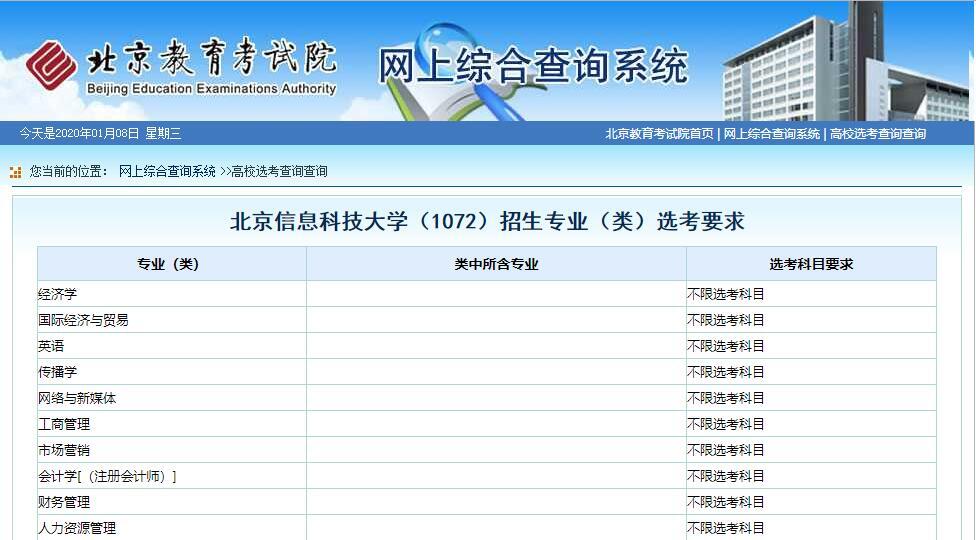Click 不限选考科目 in the 网络与新媒体 row

point(725,398)
